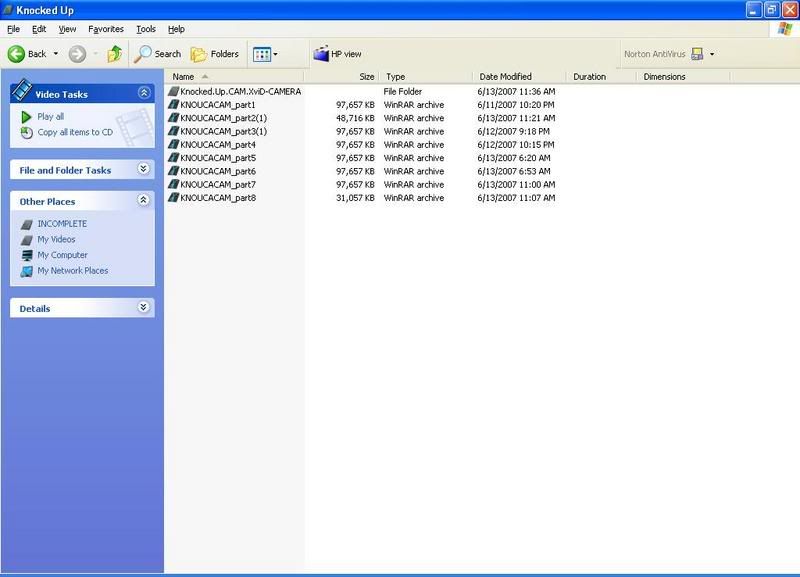Collapse the Video Tasks panel
Image resolution: width=800 pixels, height=577 pixels.
pyautogui.click(x=144, y=93)
